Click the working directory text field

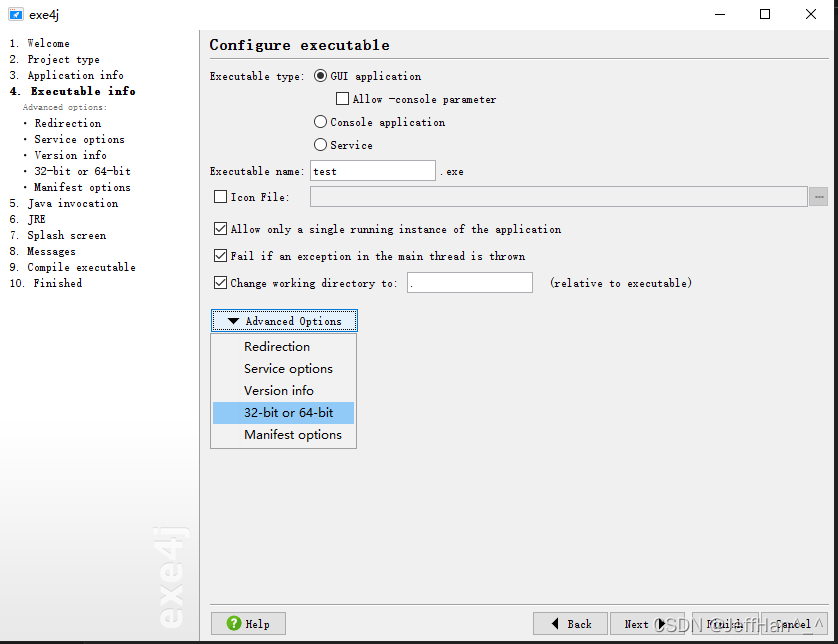click(470, 283)
